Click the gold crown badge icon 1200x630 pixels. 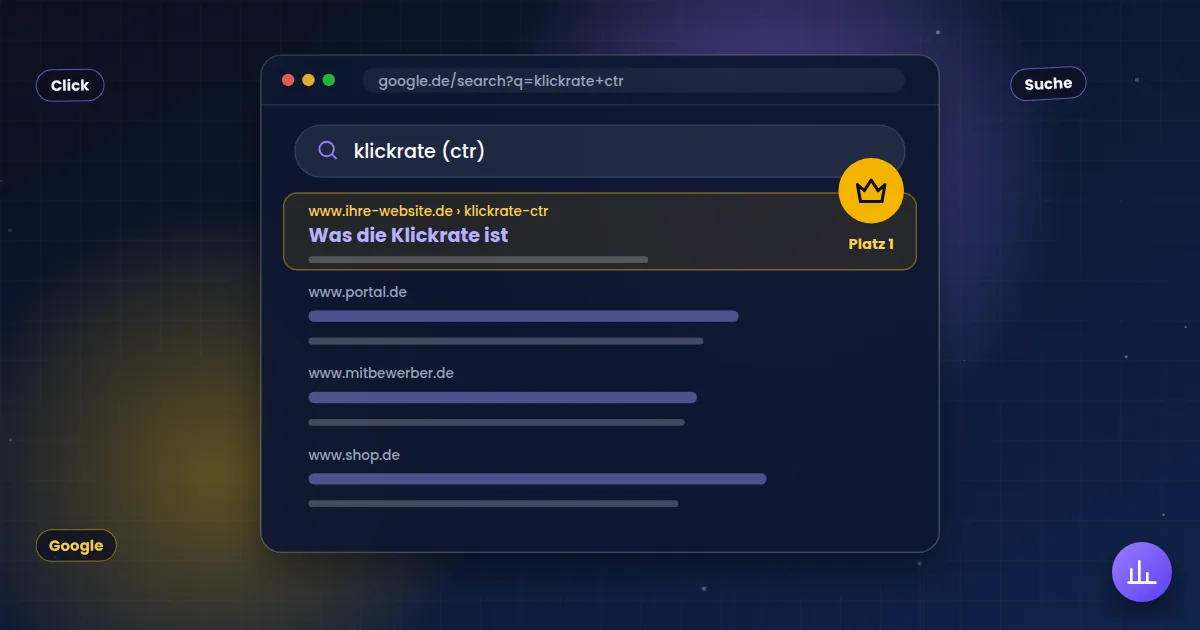[871, 190]
